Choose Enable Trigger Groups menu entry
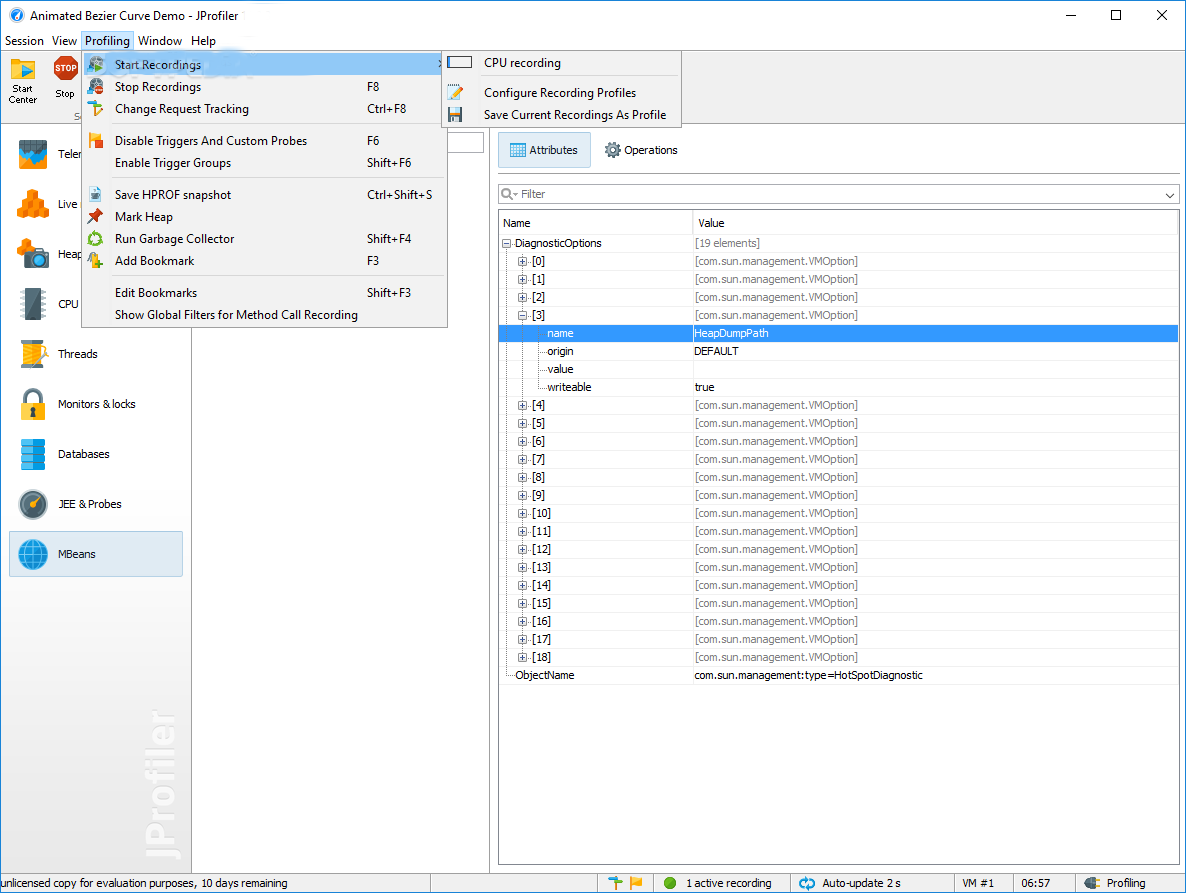 (x=264, y=163)
